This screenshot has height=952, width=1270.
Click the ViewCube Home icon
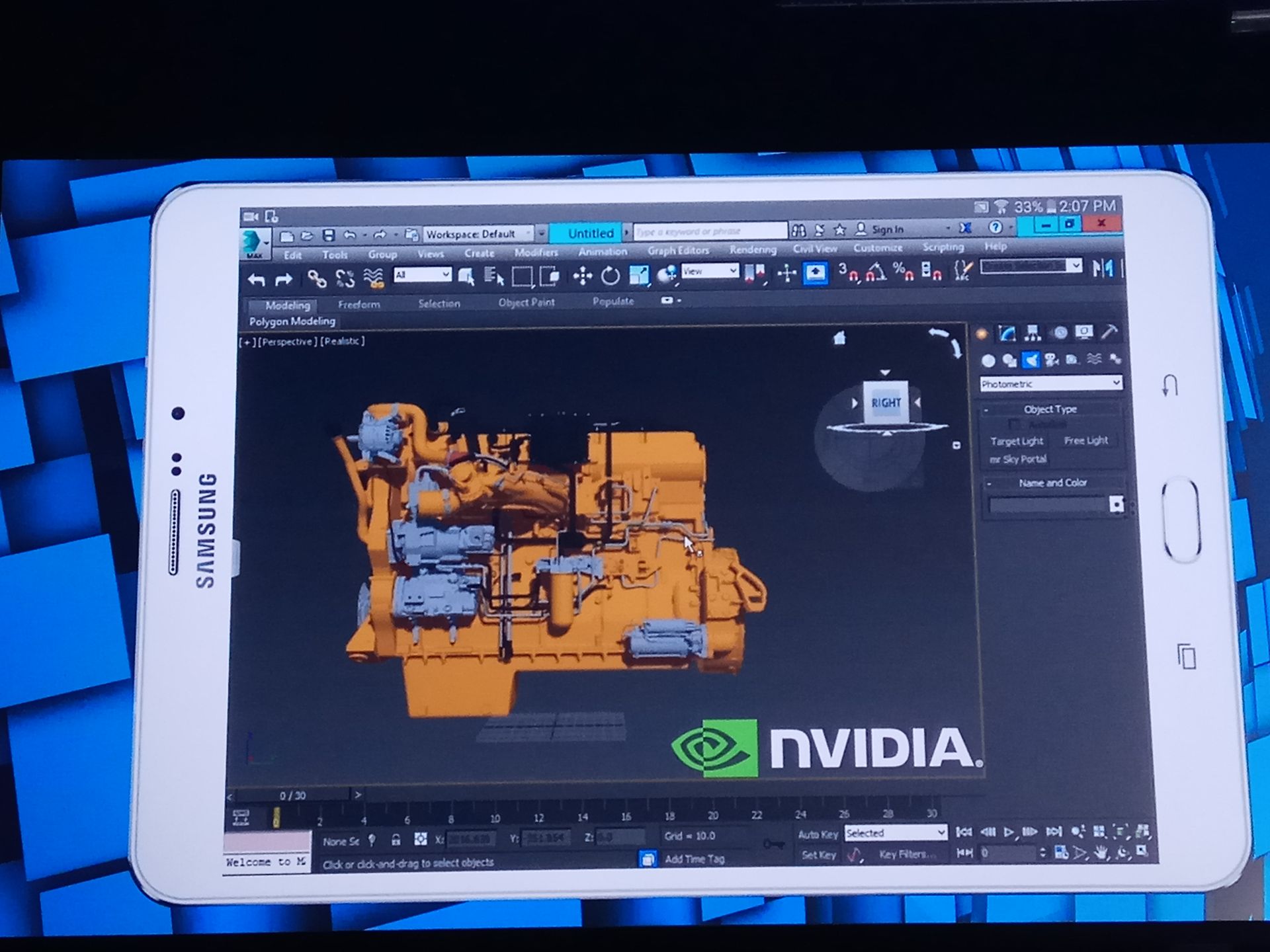(x=840, y=338)
